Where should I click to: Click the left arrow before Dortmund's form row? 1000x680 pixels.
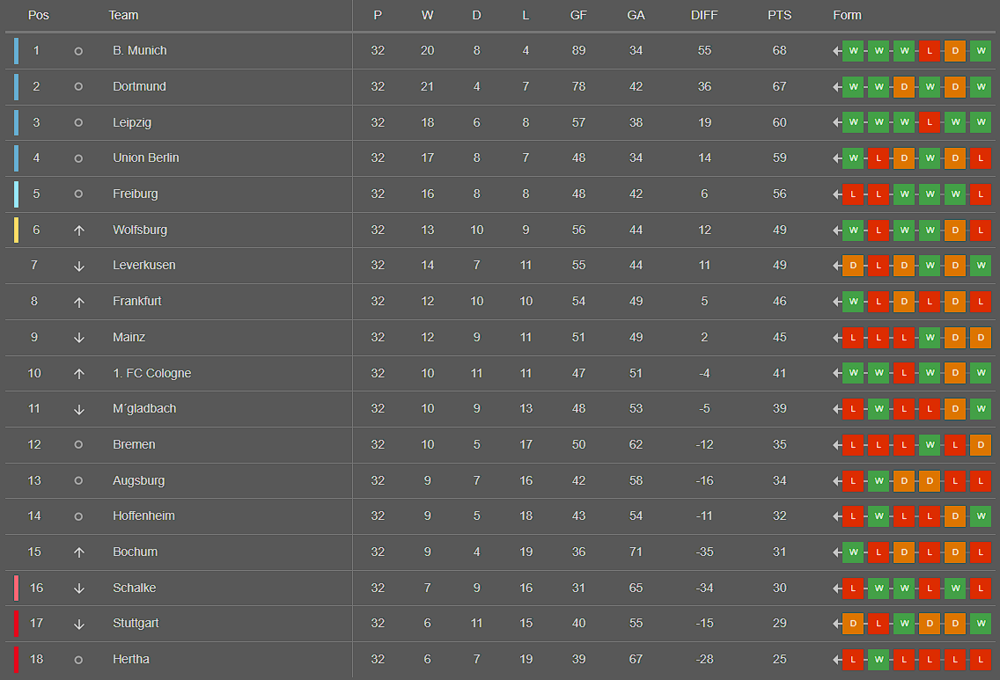click(x=837, y=87)
